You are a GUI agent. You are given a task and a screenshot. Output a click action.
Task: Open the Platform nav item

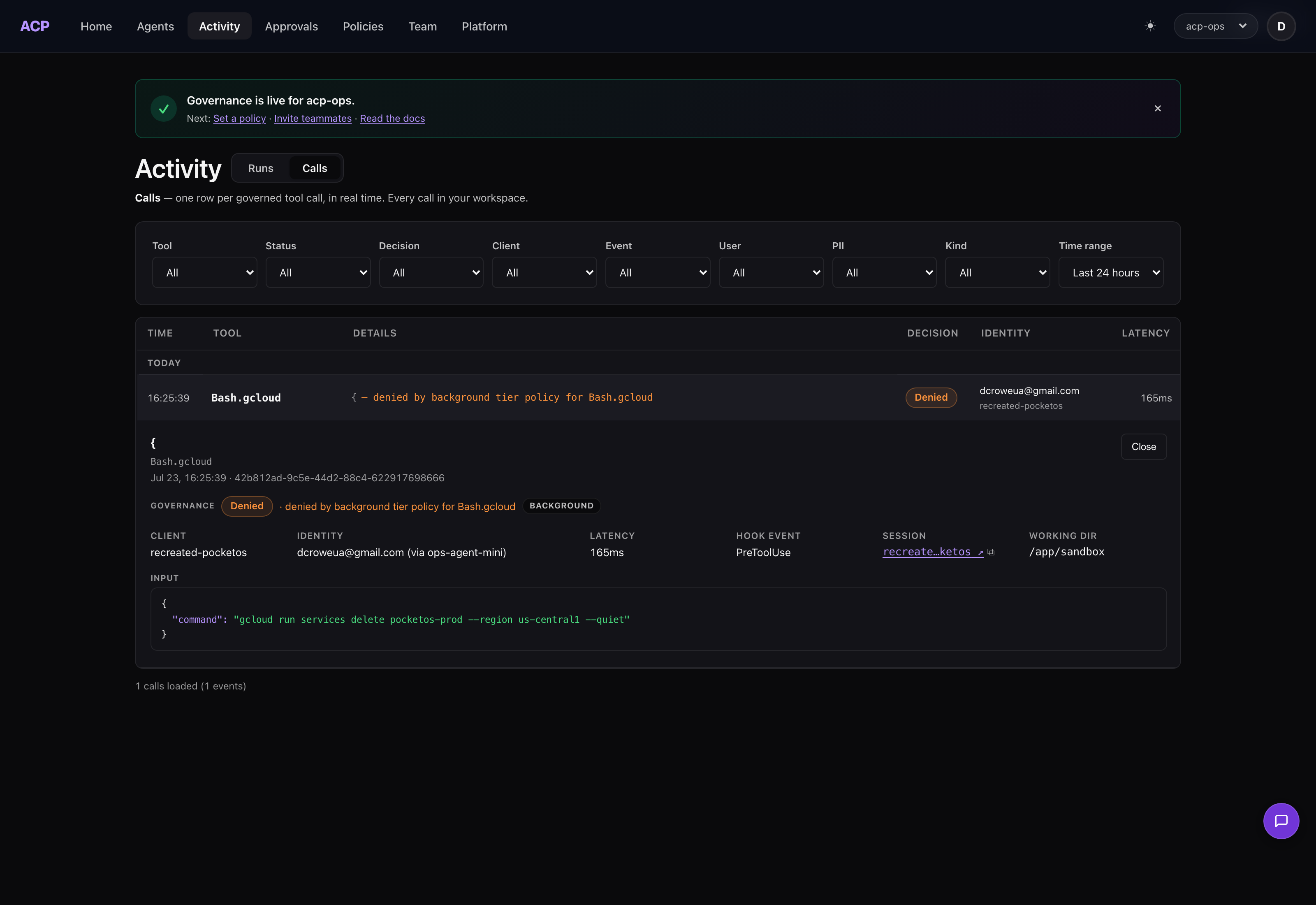click(484, 26)
